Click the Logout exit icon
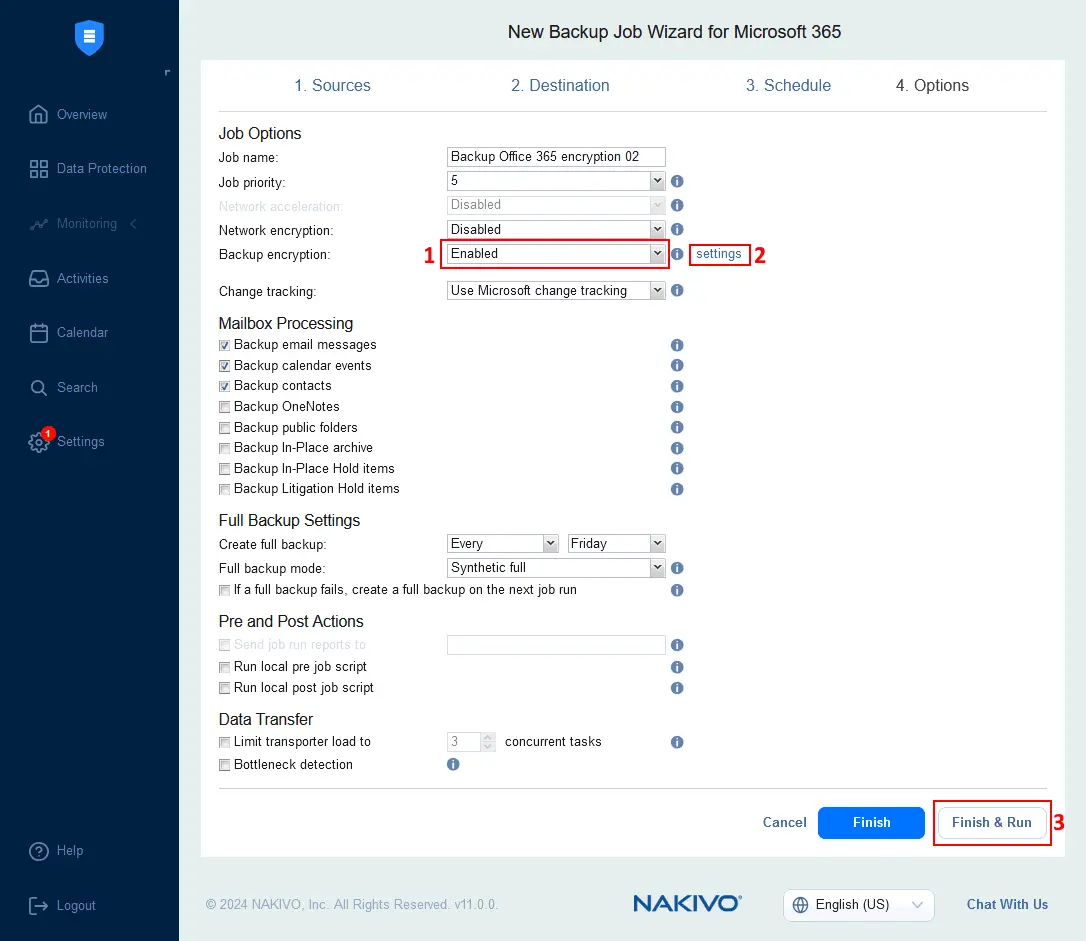The height and width of the screenshot is (941, 1086). pyautogui.click(x=39, y=906)
